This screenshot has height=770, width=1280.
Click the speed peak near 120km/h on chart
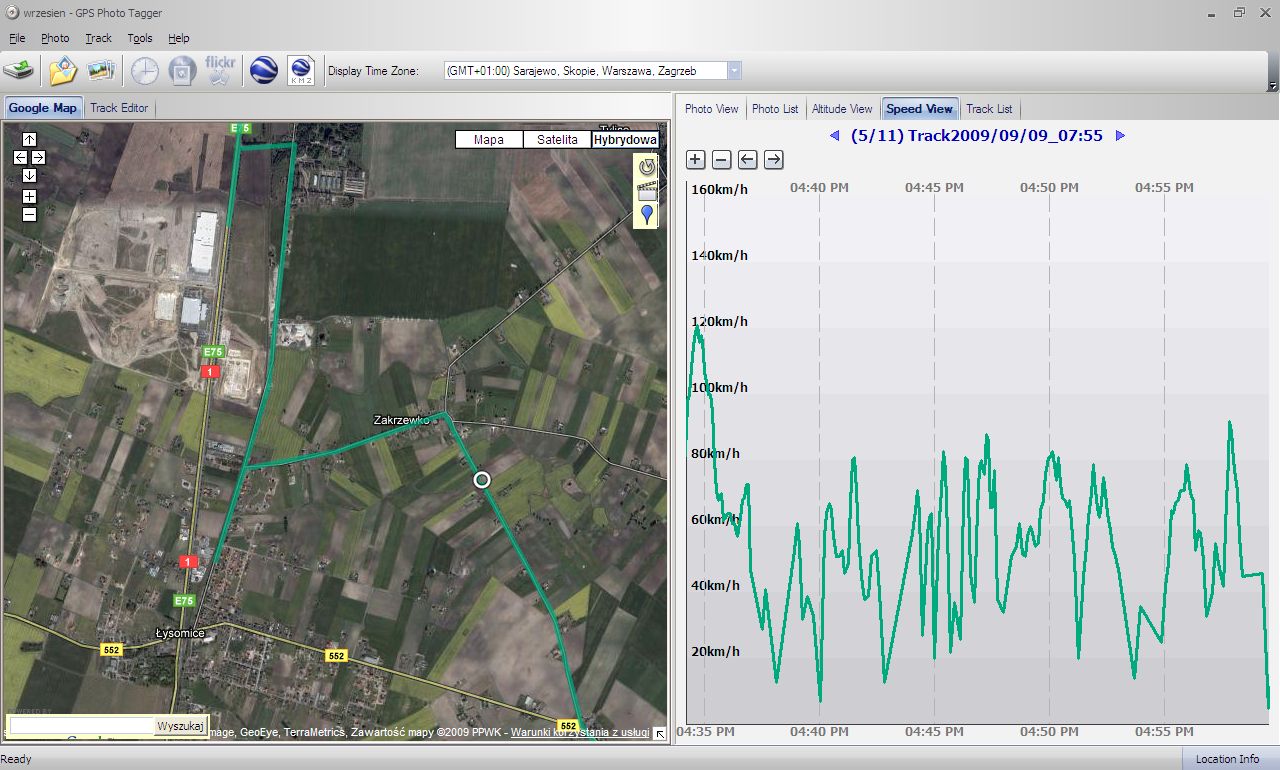697,328
